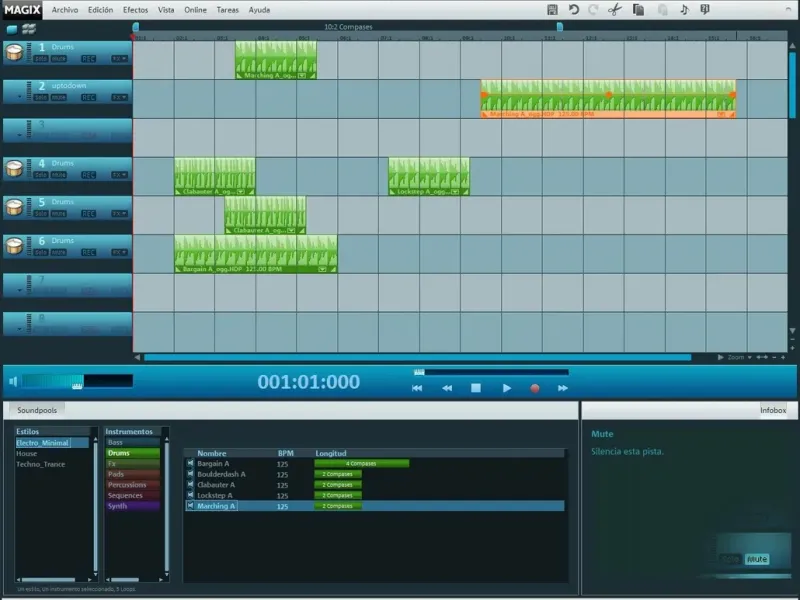Start playback with the play button
Image resolution: width=800 pixels, height=600 pixels.
(x=507, y=388)
